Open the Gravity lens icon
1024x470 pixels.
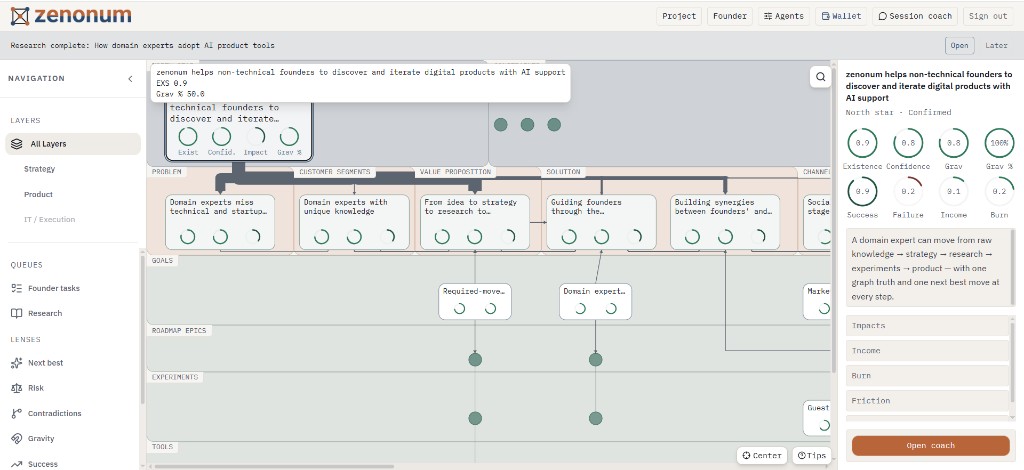[17, 439]
